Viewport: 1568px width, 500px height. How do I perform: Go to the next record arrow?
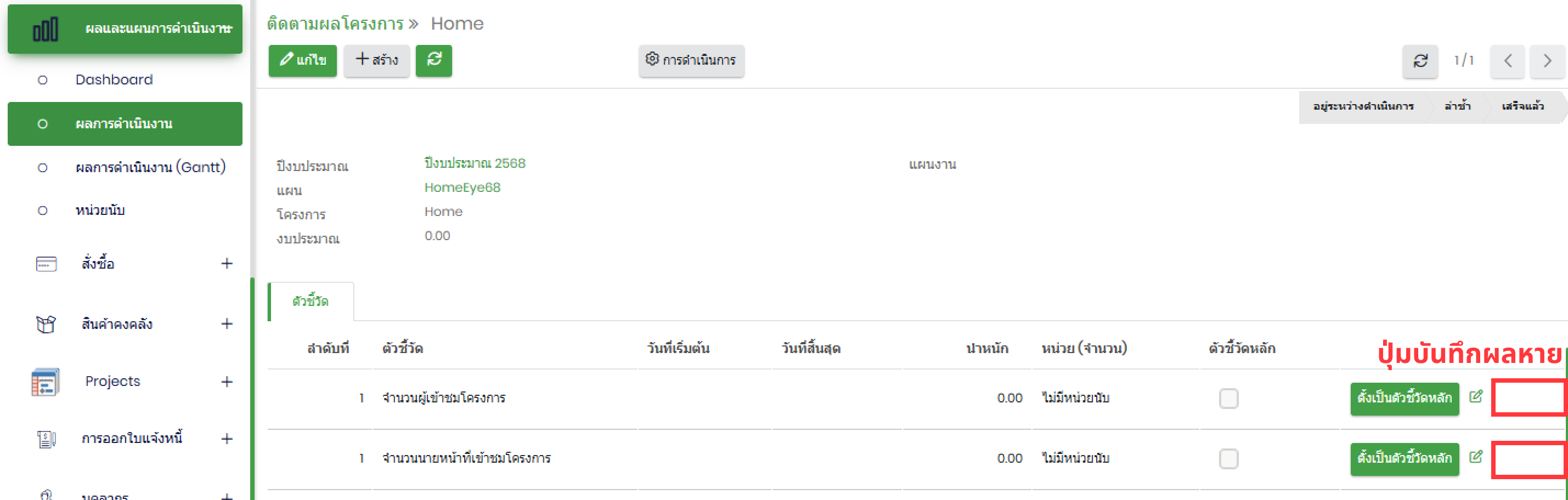point(1546,61)
